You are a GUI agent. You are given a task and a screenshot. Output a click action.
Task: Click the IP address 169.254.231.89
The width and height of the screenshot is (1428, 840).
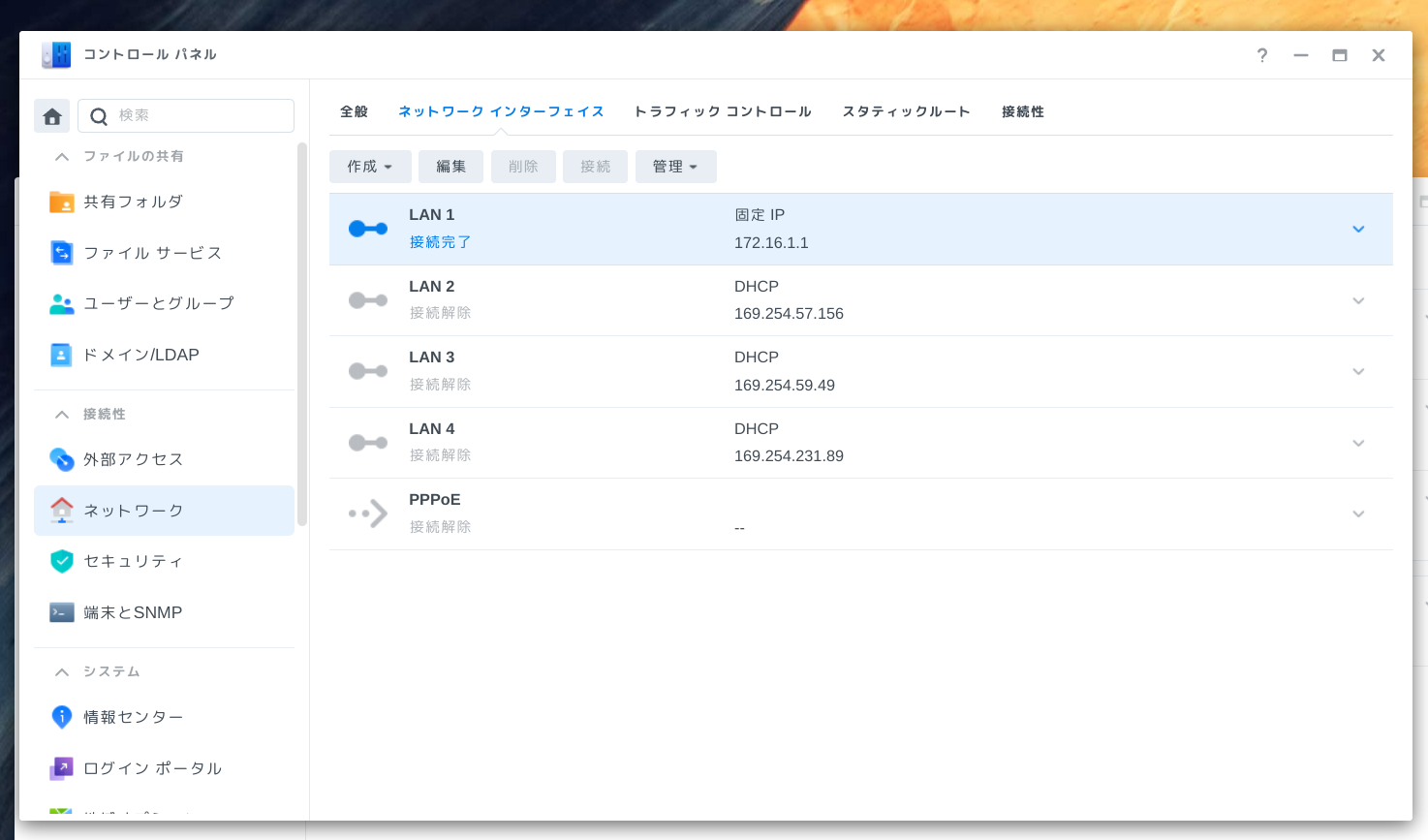coord(789,456)
